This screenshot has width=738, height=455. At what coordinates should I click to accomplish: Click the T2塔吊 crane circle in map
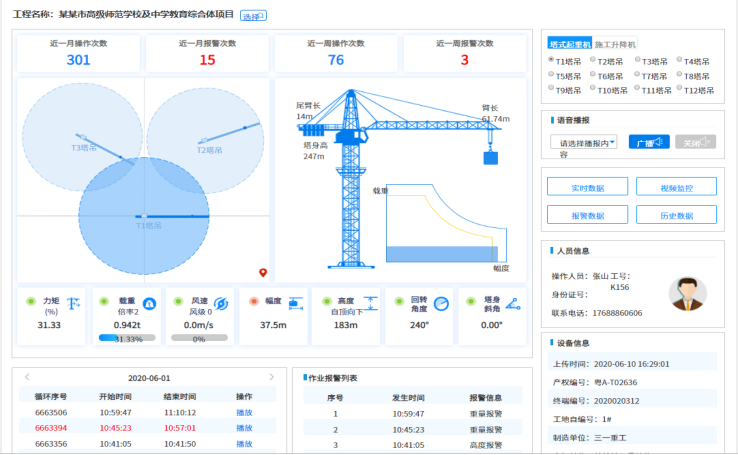(x=205, y=140)
